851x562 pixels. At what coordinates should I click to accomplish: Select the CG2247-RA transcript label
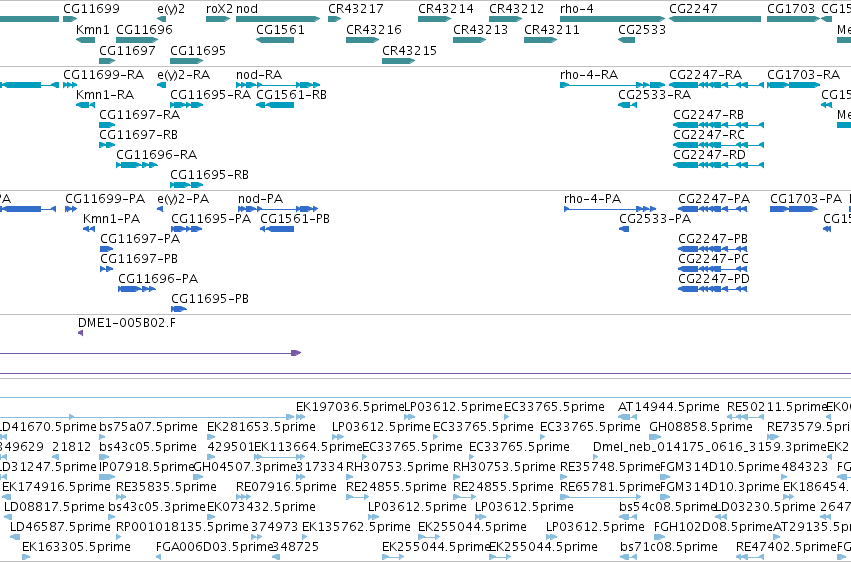pyautogui.click(x=706, y=74)
